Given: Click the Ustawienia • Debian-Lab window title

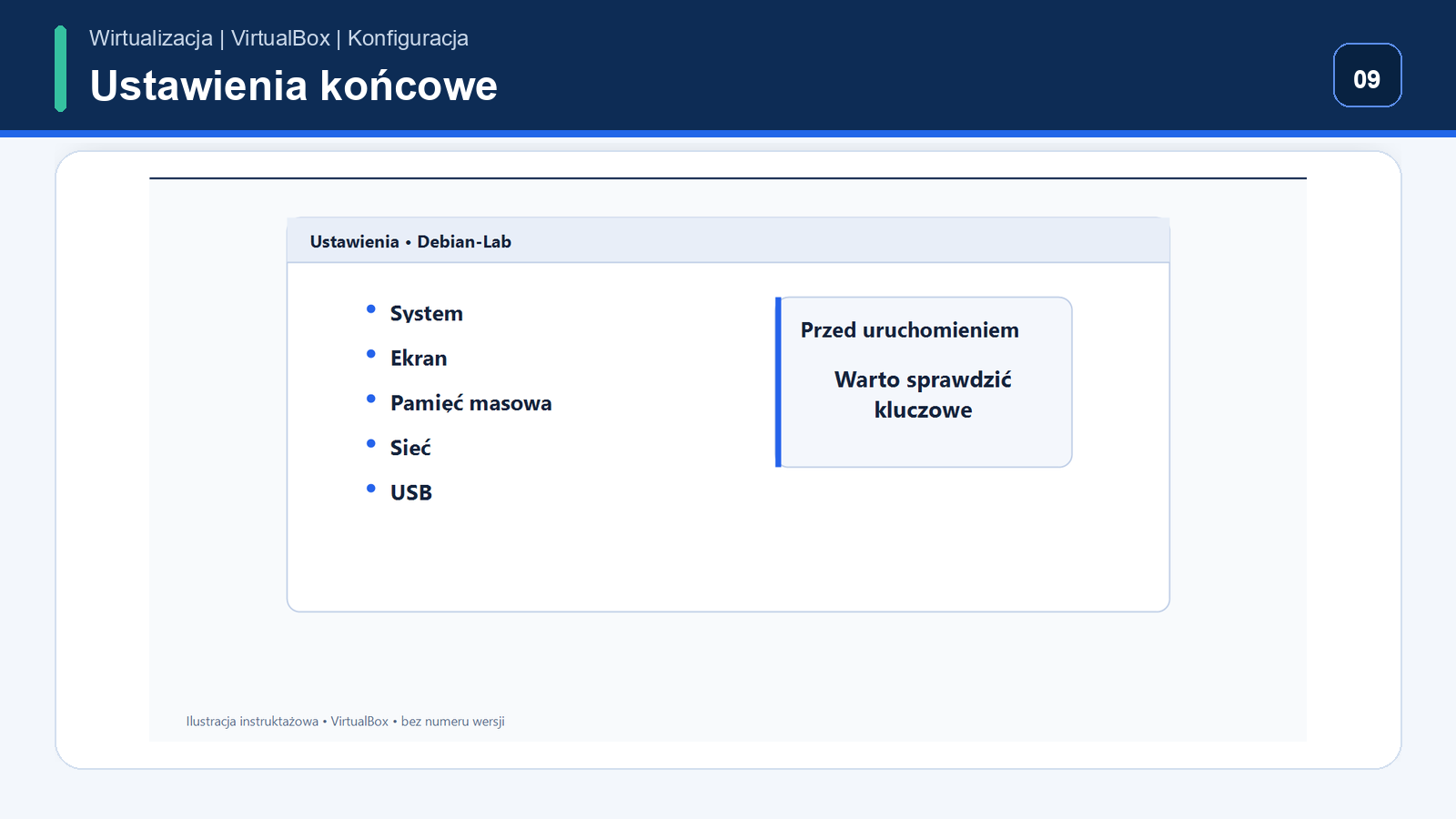Looking at the screenshot, I should tap(410, 242).
